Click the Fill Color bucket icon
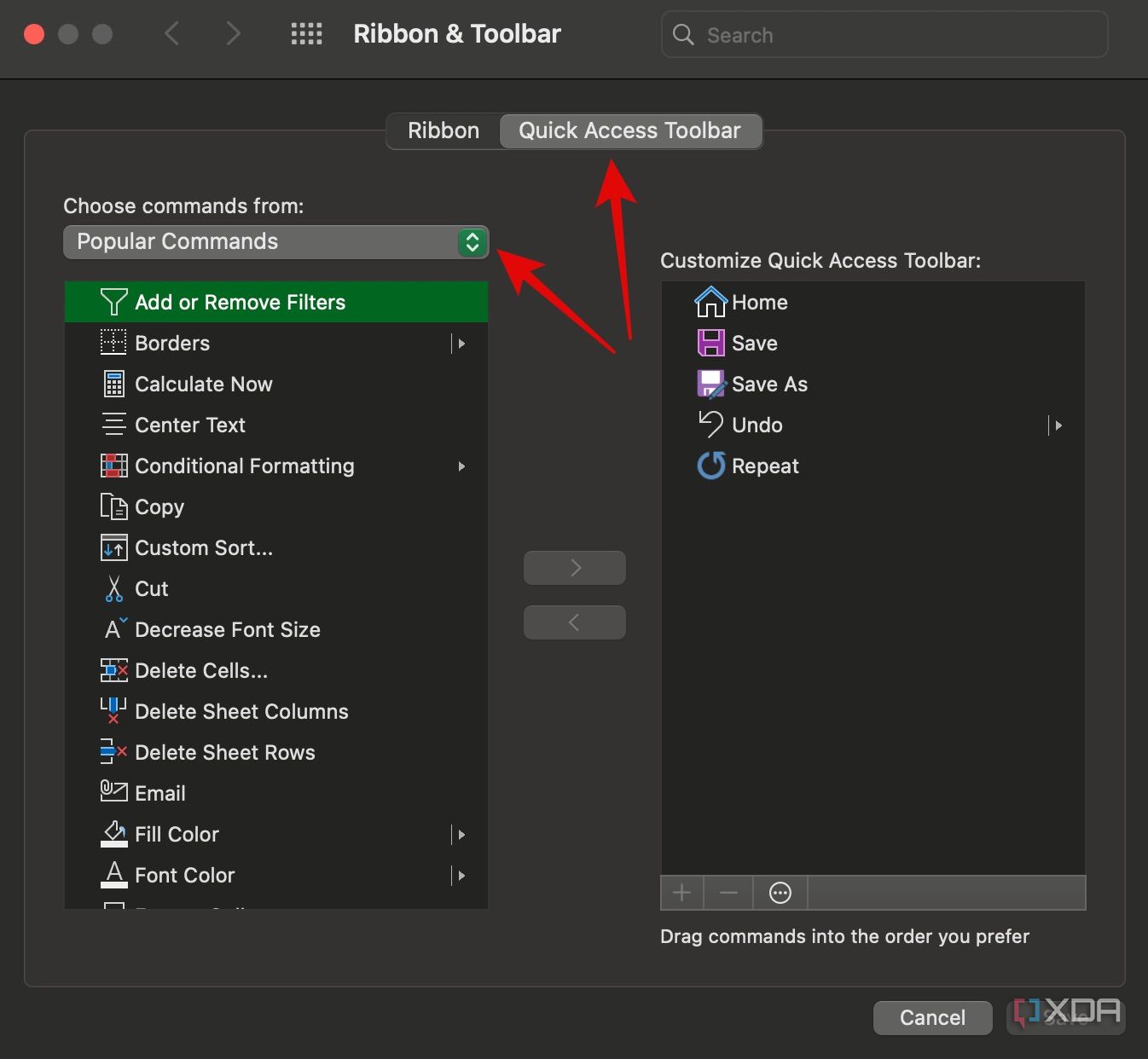 point(113,834)
